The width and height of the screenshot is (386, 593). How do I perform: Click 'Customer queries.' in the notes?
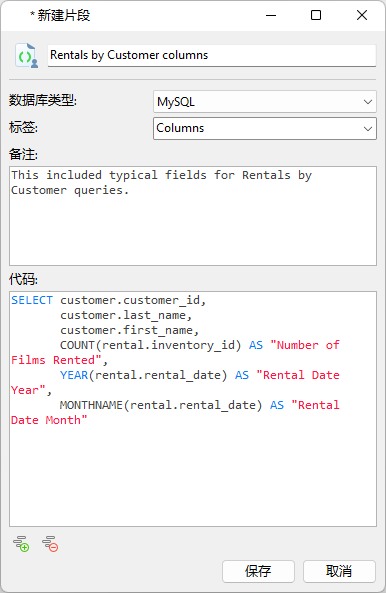pyautogui.click(x=70, y=190)
